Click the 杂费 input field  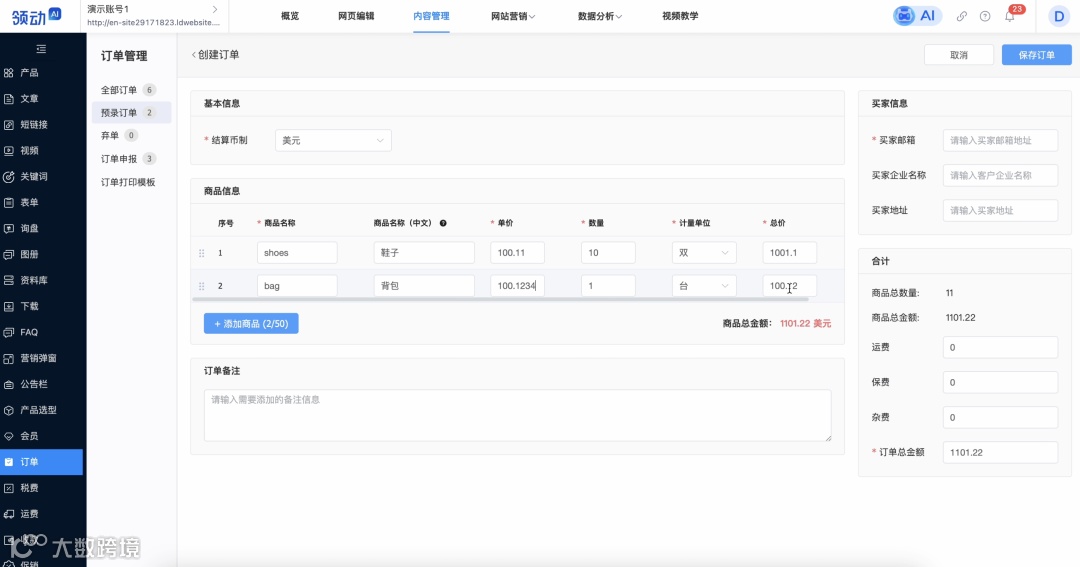click(x=1000, y=417)
